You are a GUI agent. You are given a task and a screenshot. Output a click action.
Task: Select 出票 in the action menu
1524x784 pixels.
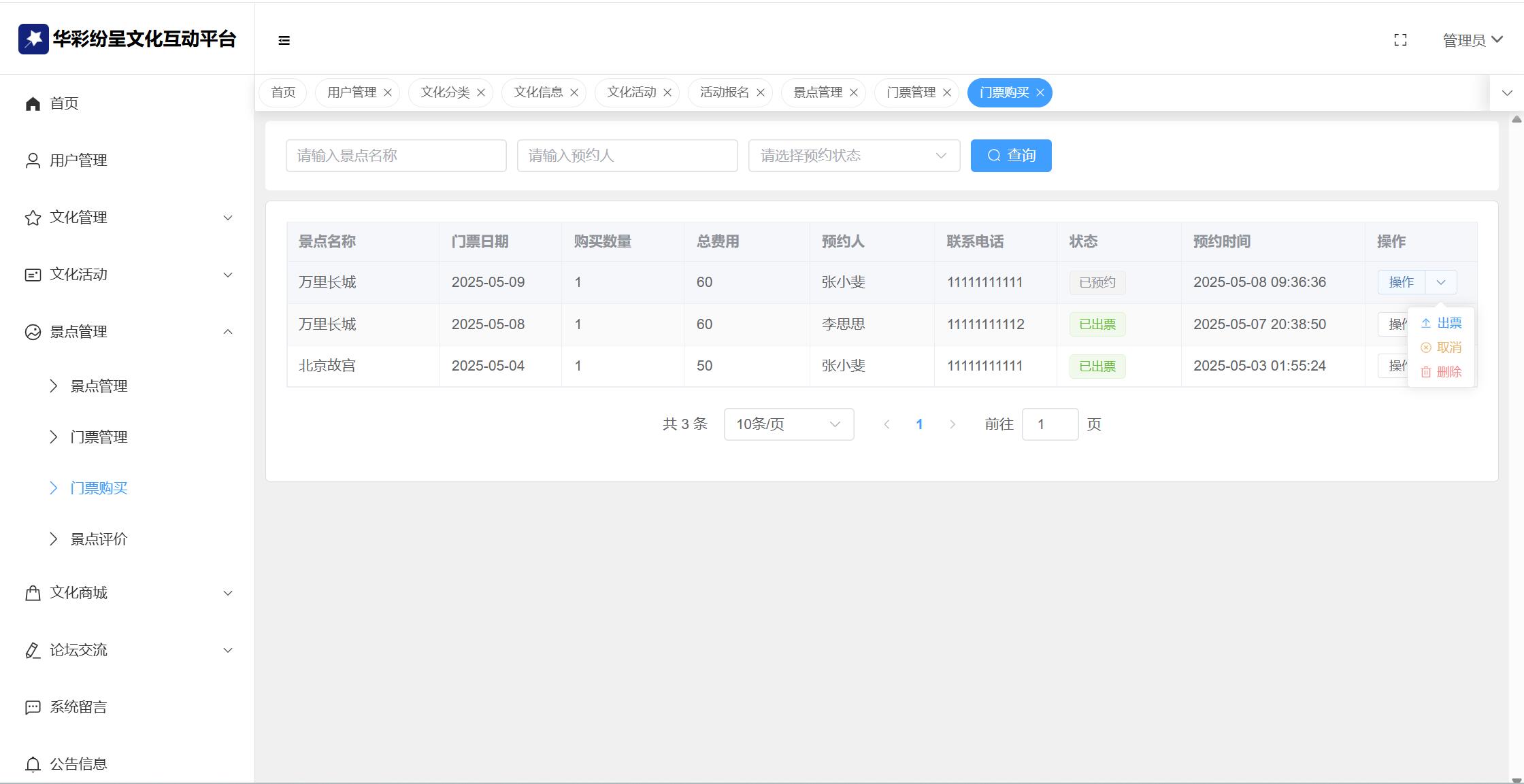[x=1448, y=324]
